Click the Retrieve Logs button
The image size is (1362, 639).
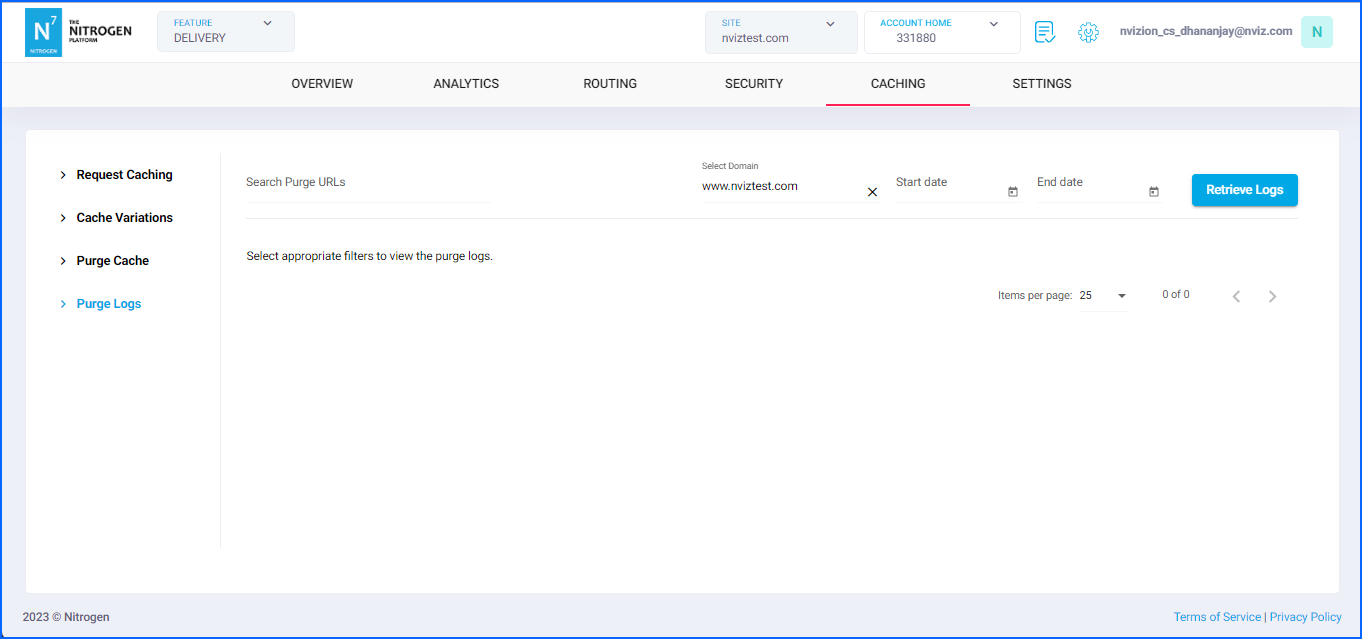[x=1244, y=190]
